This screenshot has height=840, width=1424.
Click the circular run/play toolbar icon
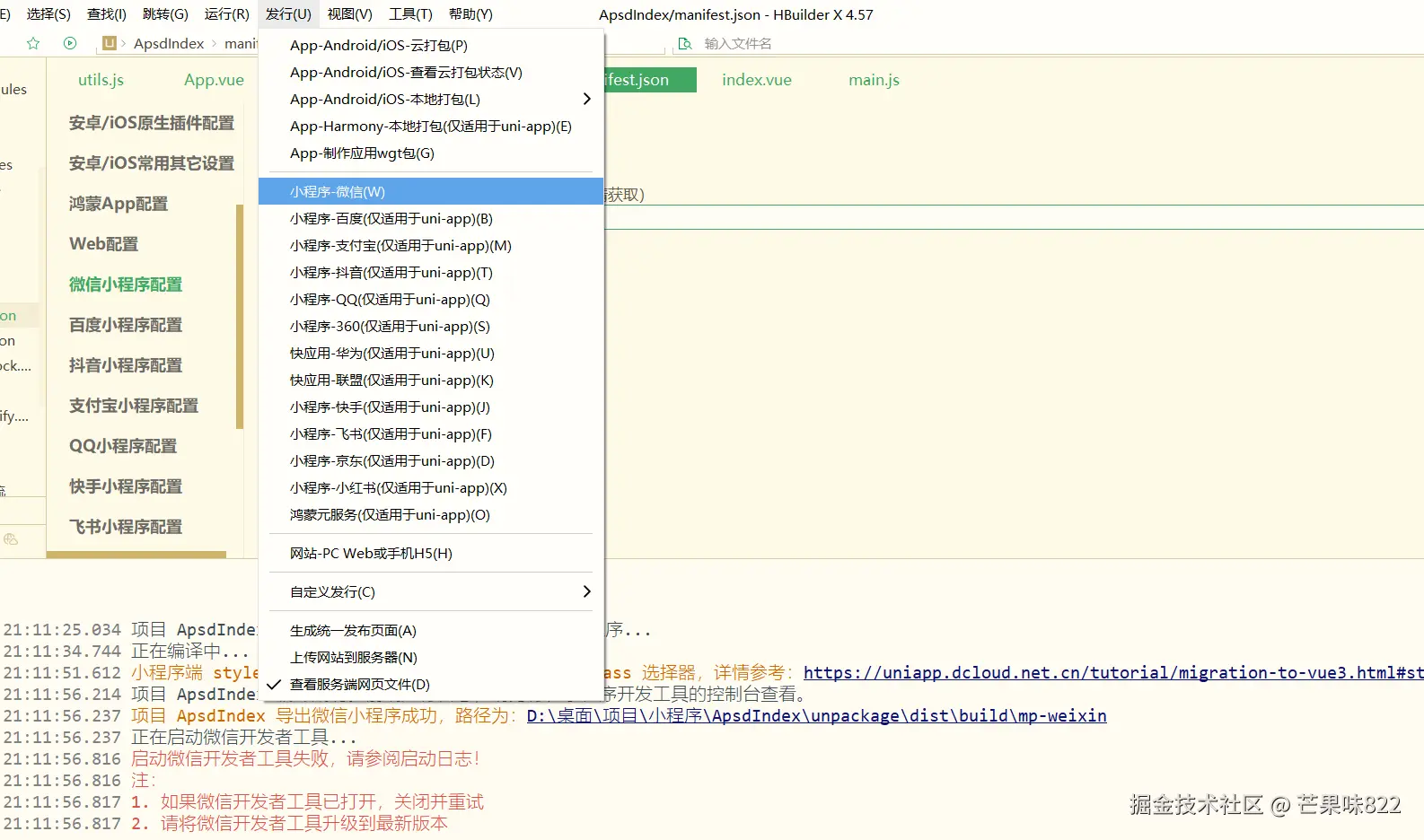point(70,43)
